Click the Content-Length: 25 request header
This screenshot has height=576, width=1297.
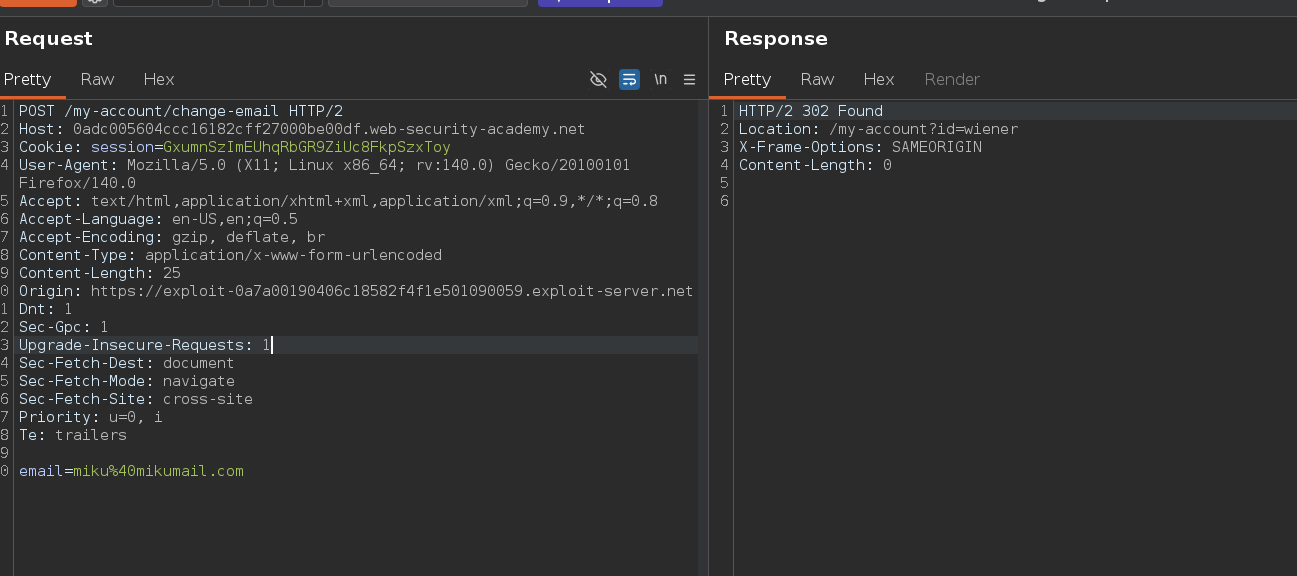(100, 273)
